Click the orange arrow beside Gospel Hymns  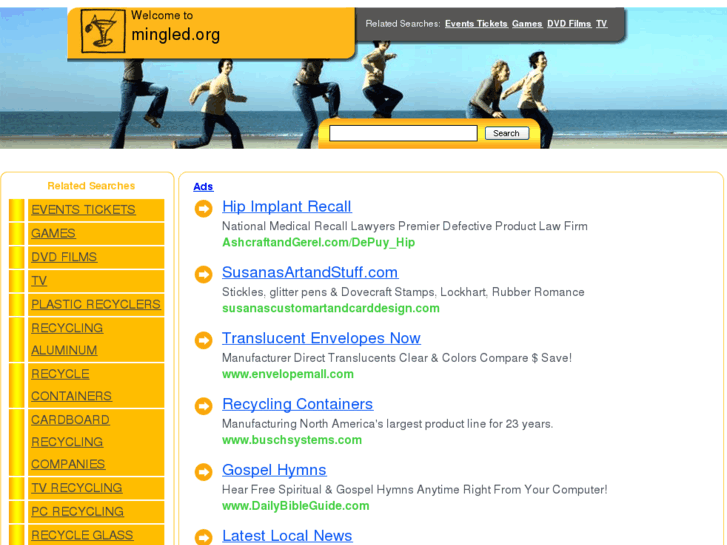click(x=203, y=472)
